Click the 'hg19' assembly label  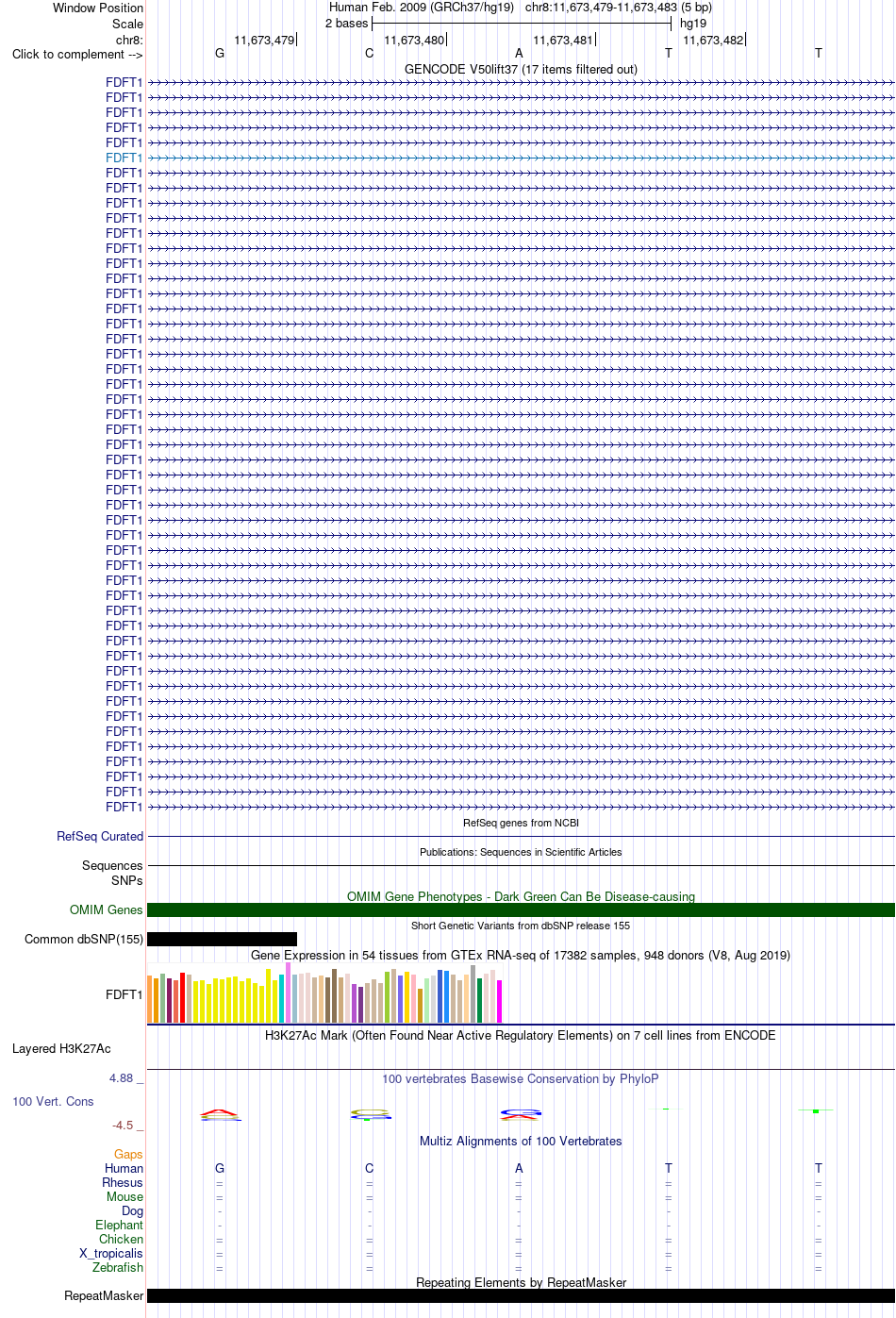coord(693,23)
